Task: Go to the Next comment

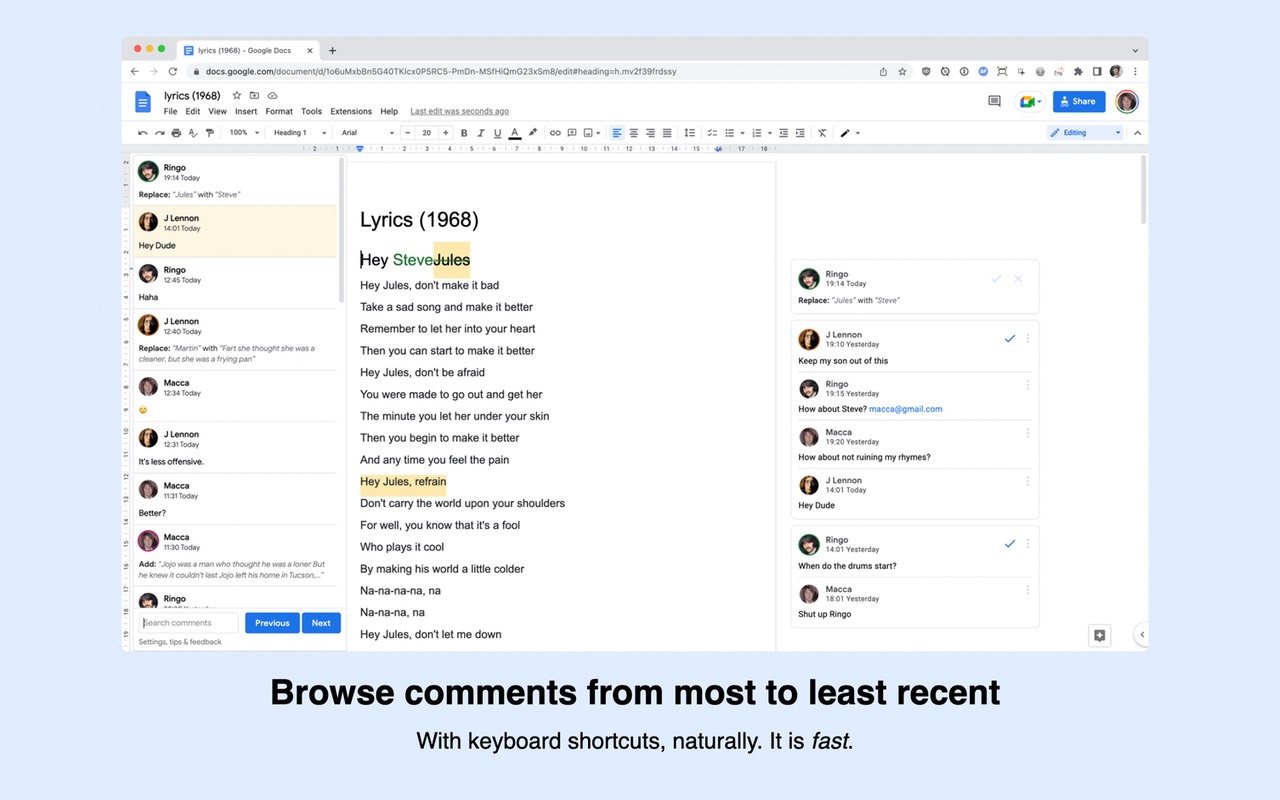Action: 321,623
